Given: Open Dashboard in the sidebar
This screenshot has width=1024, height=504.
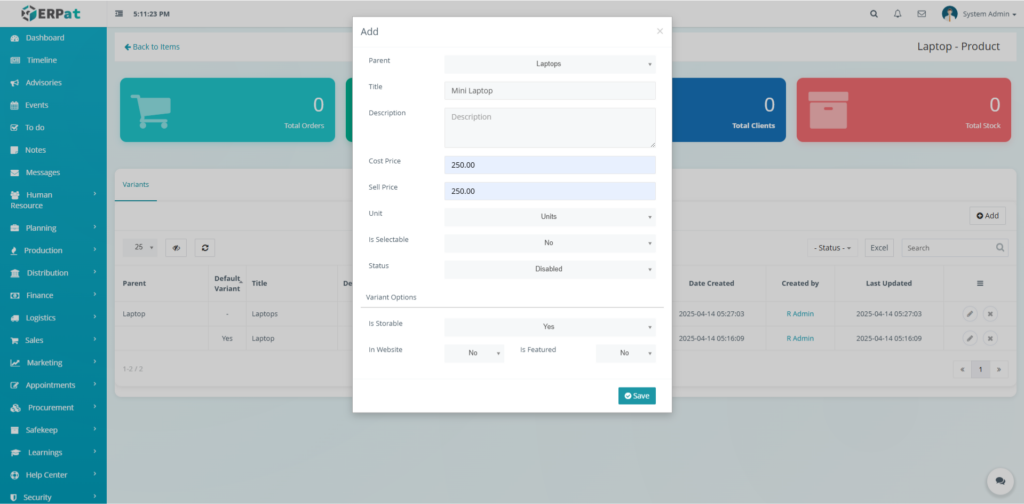Looking at the screenshot, I should pos(45,38).
